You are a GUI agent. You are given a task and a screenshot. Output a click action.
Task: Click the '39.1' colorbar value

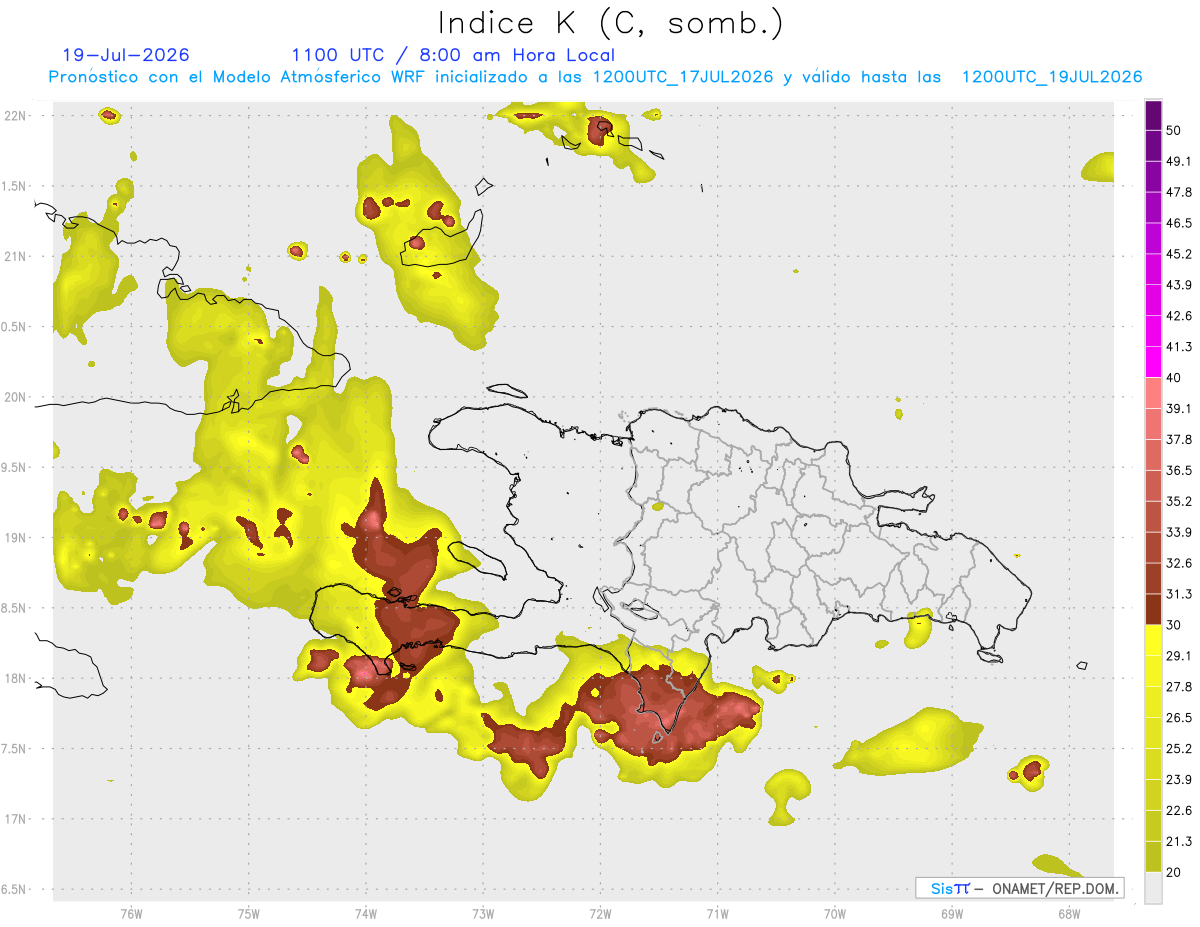(1179, 409)
